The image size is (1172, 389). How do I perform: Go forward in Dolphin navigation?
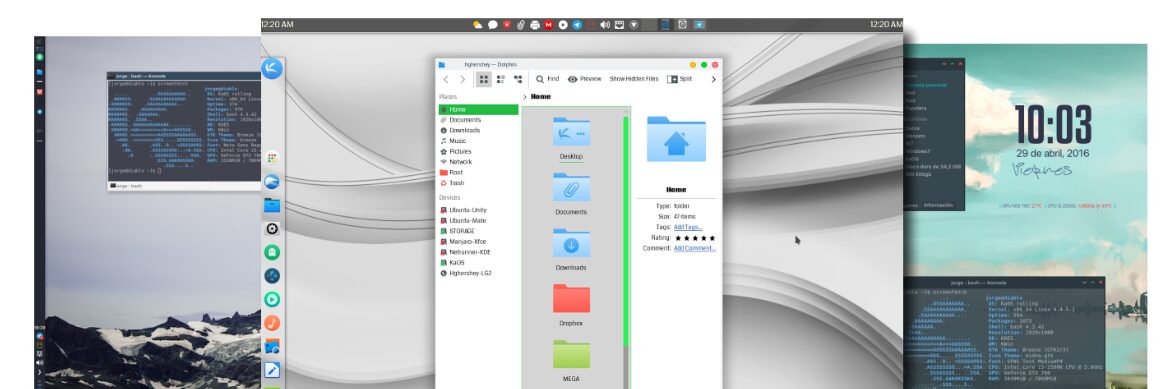coord(463,79)
